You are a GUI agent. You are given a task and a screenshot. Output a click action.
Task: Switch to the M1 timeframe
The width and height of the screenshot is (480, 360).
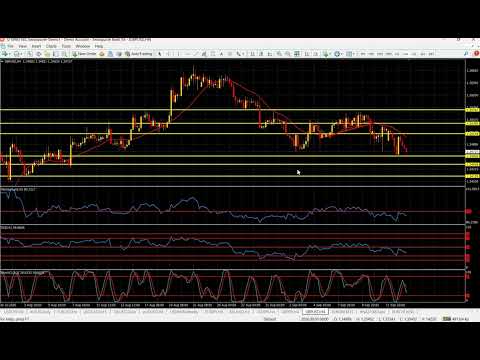[363, 54]
